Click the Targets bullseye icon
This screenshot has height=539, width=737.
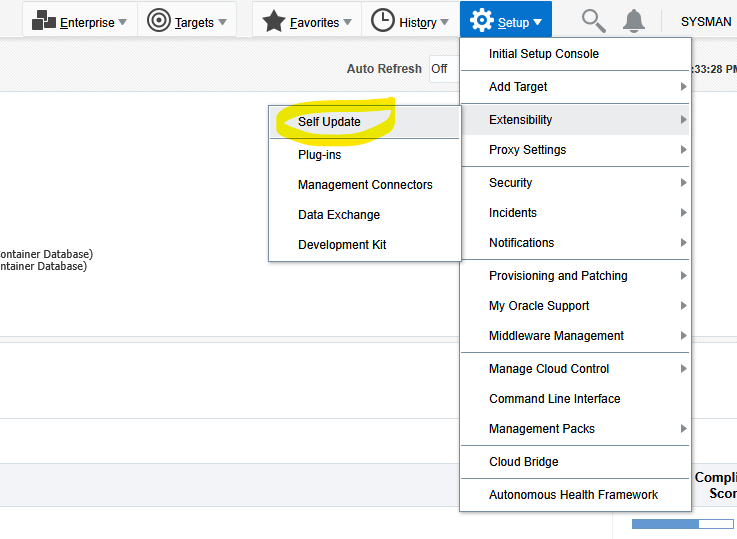pyautogui.click(x=158, y=21)
